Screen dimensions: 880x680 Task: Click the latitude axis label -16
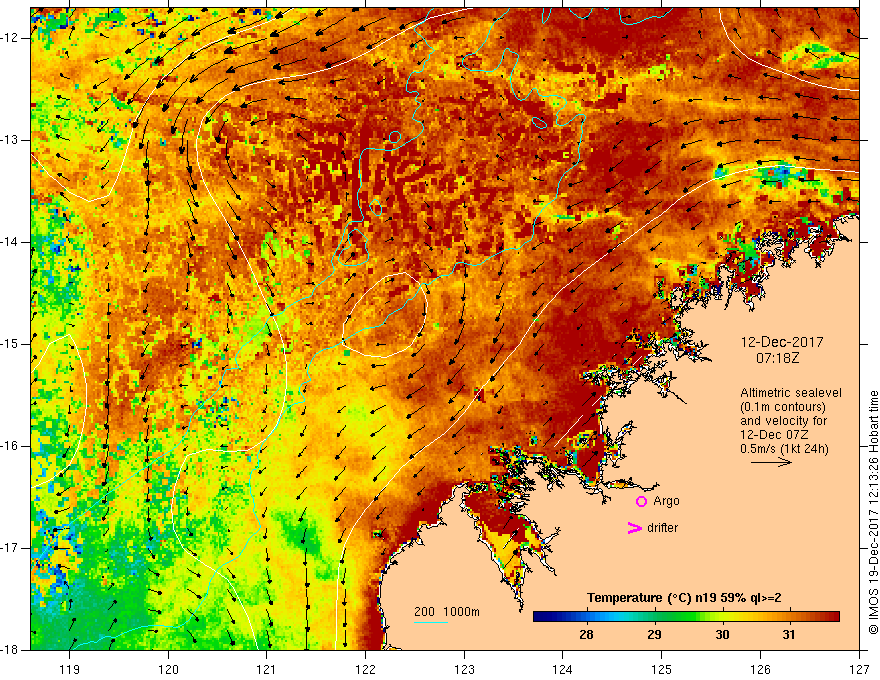10,446
